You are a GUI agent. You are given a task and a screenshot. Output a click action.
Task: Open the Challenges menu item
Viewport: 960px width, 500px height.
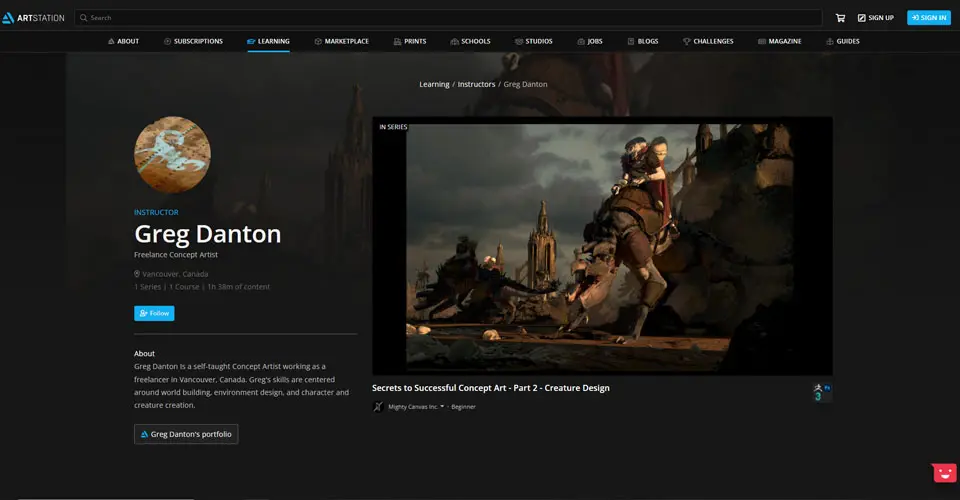pyautogui.click(x=708, y=41)
